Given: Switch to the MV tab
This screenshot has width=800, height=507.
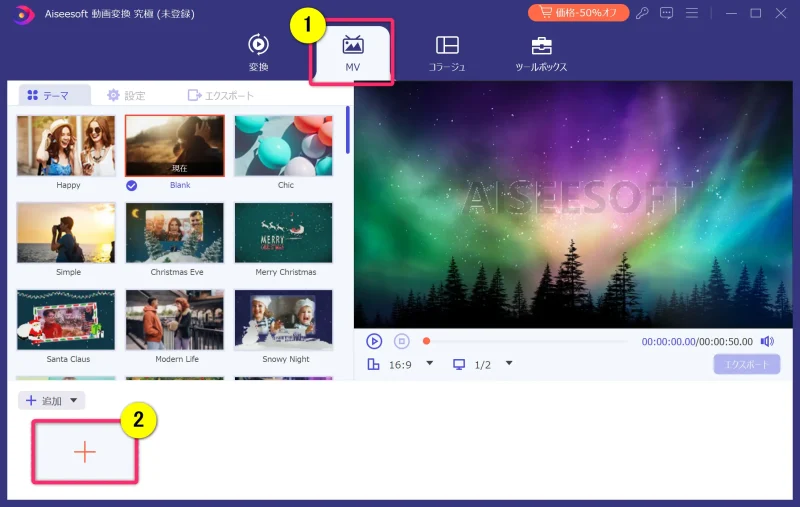Looking at the screenshot, I should [x=353, y=52].
